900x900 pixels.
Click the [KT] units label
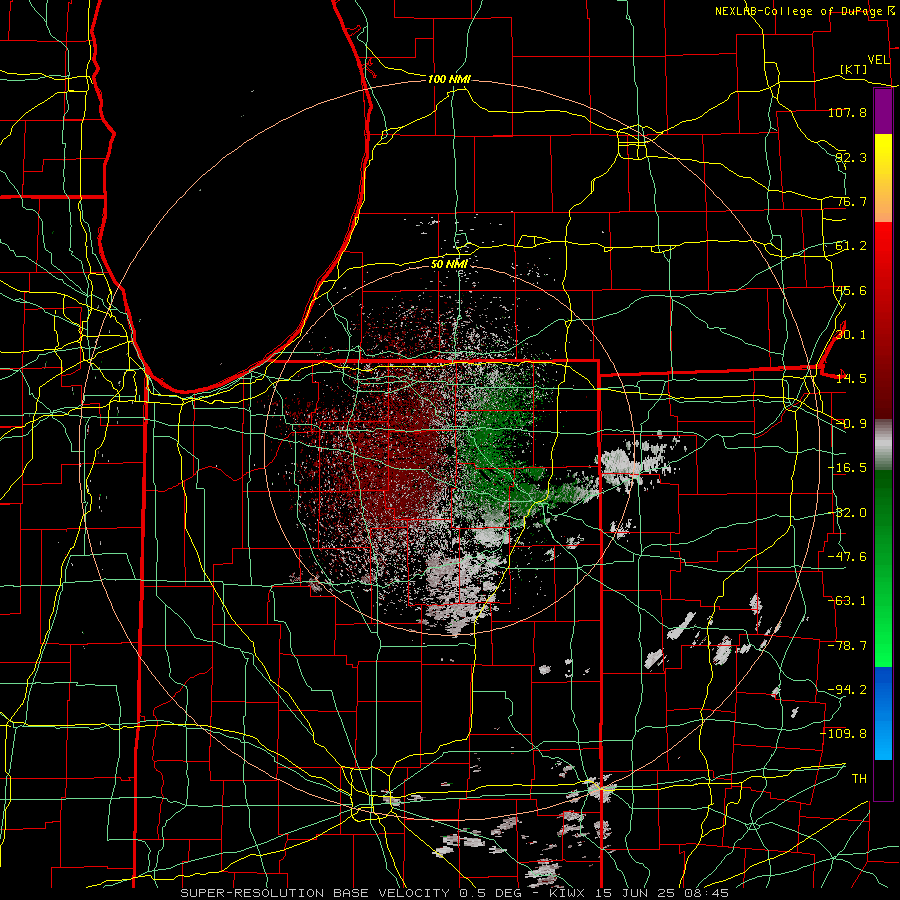pos(853,69)
